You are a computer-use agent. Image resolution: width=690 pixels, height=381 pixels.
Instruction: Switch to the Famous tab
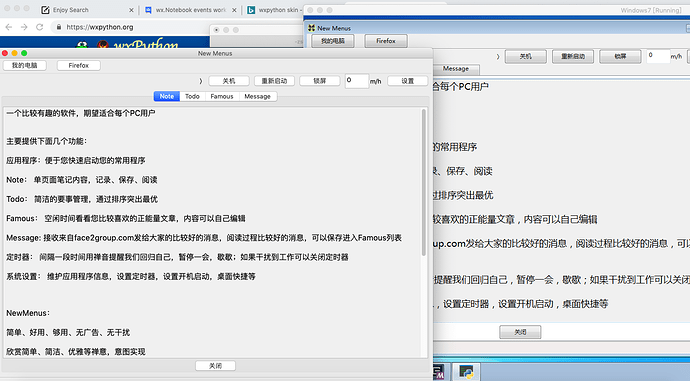pos(222,96)
